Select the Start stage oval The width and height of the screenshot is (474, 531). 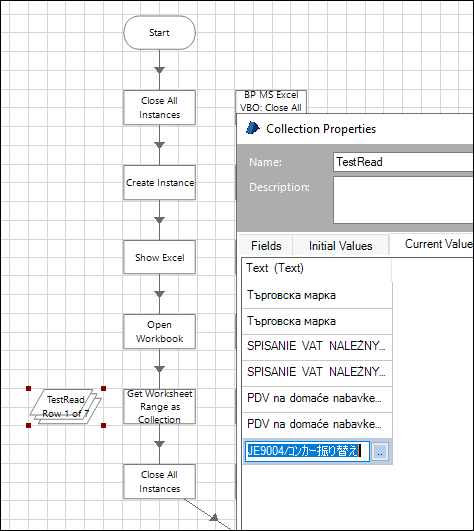(159, 33)
